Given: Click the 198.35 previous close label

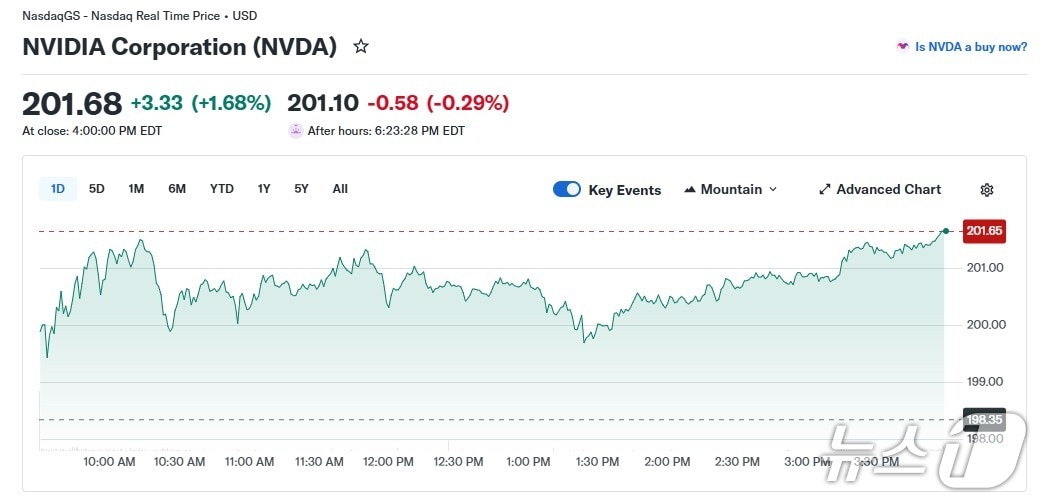Looking at the screenshot, I should click(983, 420).
